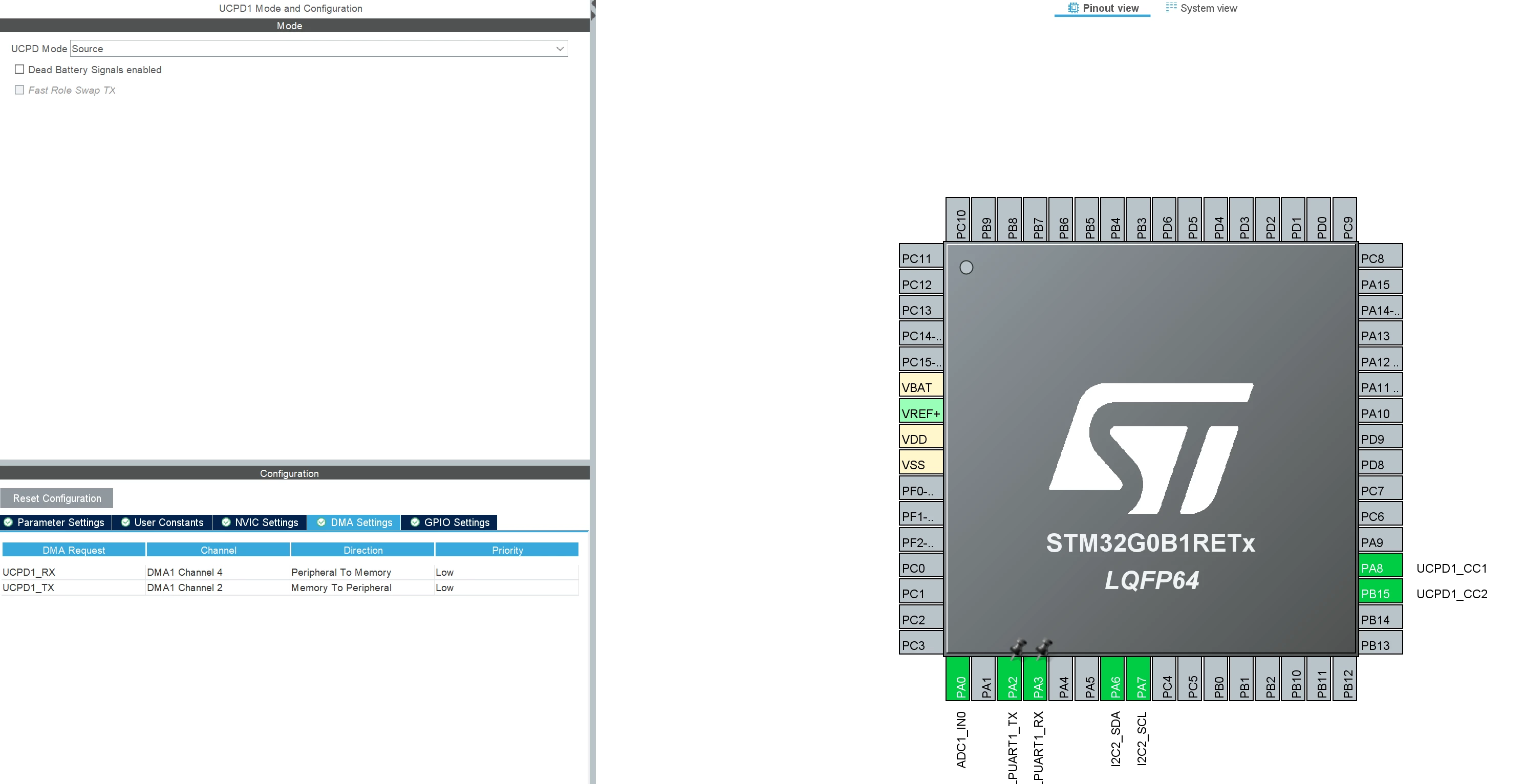Click pin PA10 on the right side

tap(1381, 411)
